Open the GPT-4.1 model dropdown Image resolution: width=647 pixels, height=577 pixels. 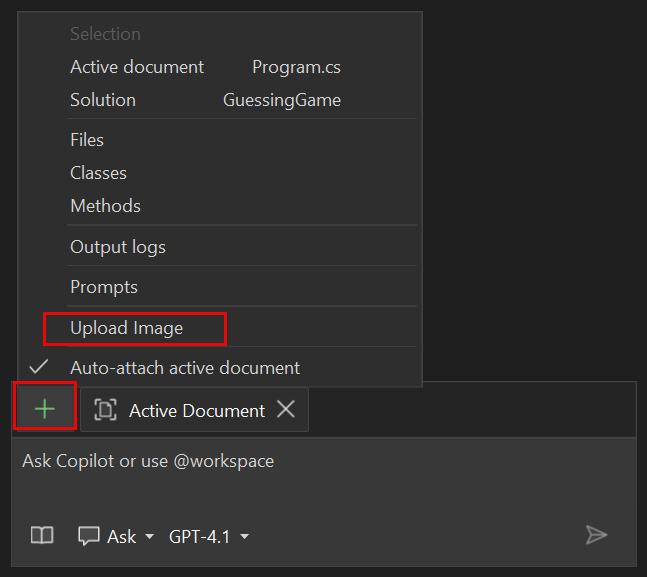tap(209, 537)
